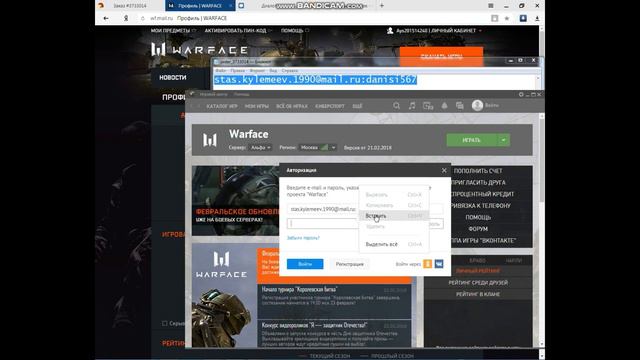Open ВСЁ ОБ ИГРАХ in Game Center
The image size is (640, 360).
coord(292,106)
